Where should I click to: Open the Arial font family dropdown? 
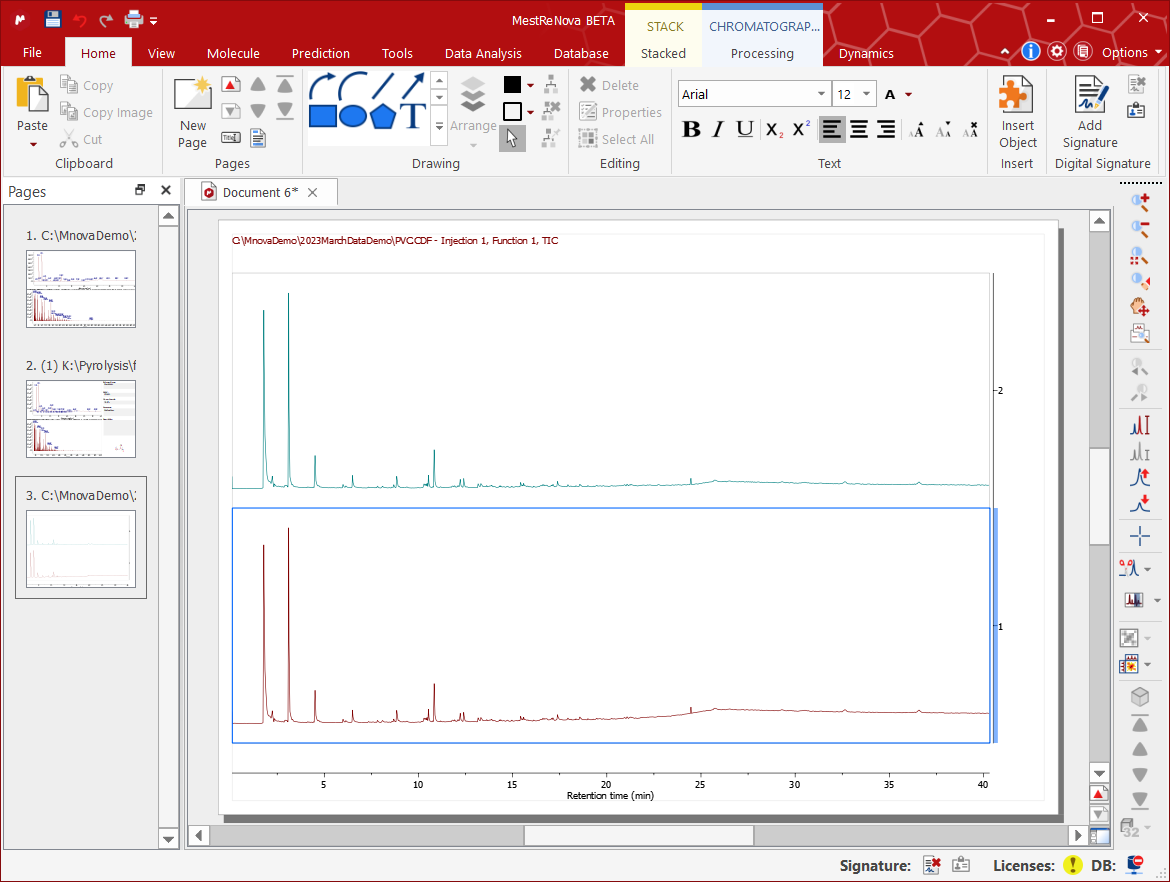pyautogui.click(x=821, y=95)
